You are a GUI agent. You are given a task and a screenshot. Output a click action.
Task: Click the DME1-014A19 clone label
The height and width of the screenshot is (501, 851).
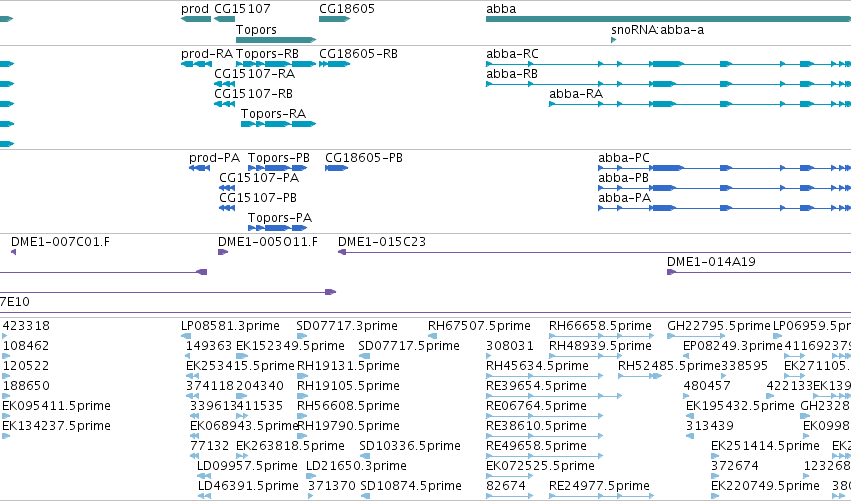711,262
